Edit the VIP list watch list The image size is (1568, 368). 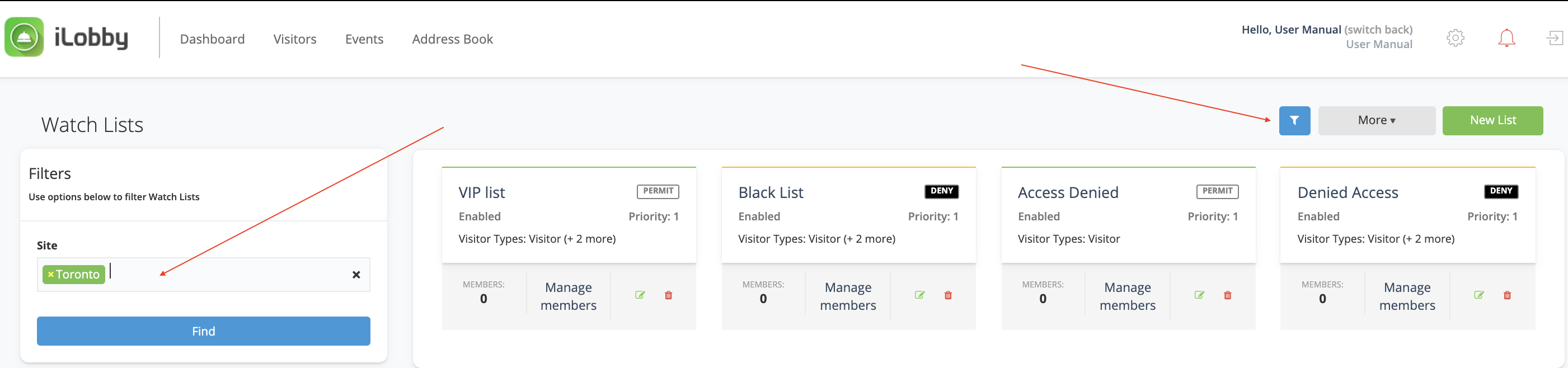pos(640,295)
